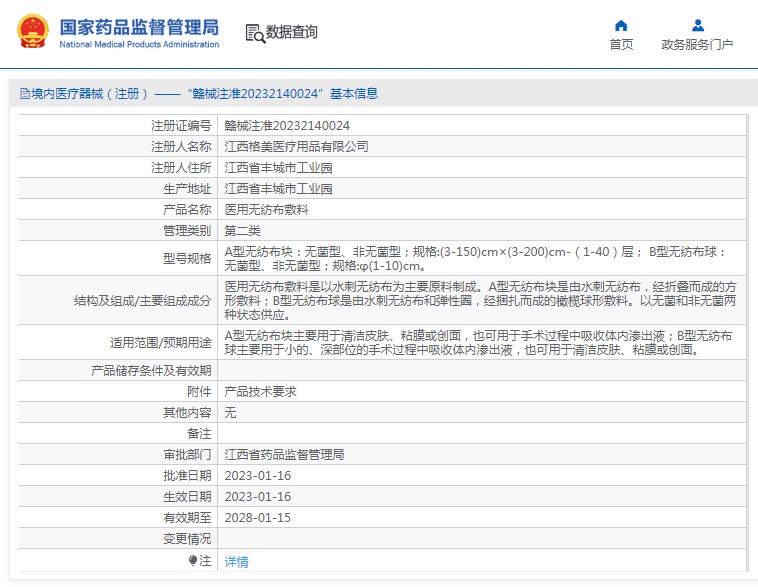
Task: Click the 审批部门 row label
Action: (187, 455)
